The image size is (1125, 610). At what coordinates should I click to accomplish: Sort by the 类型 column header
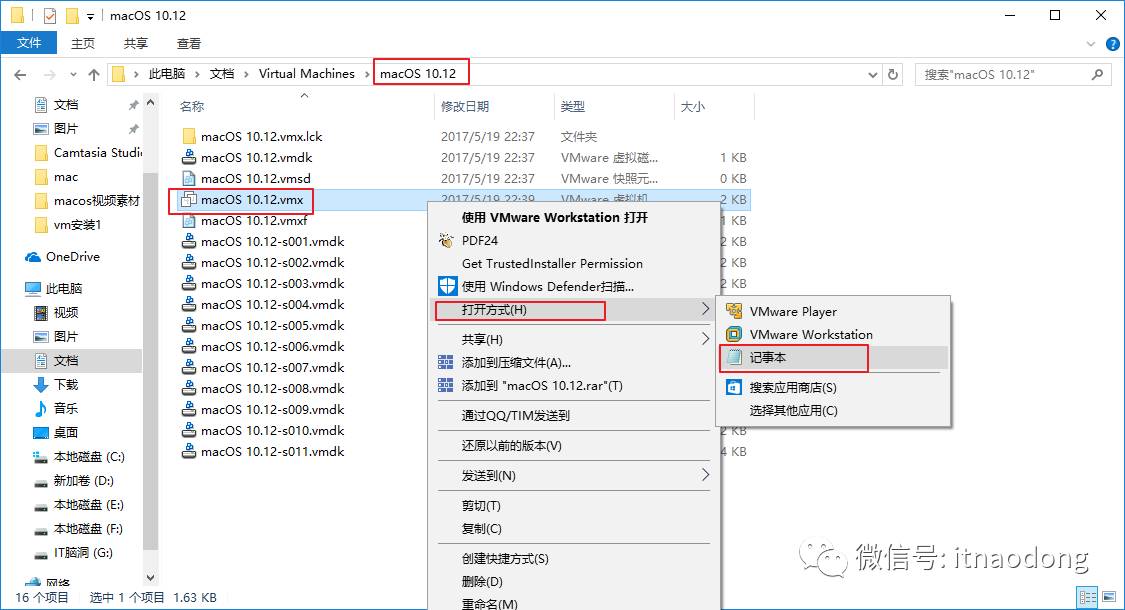(573, 106)
